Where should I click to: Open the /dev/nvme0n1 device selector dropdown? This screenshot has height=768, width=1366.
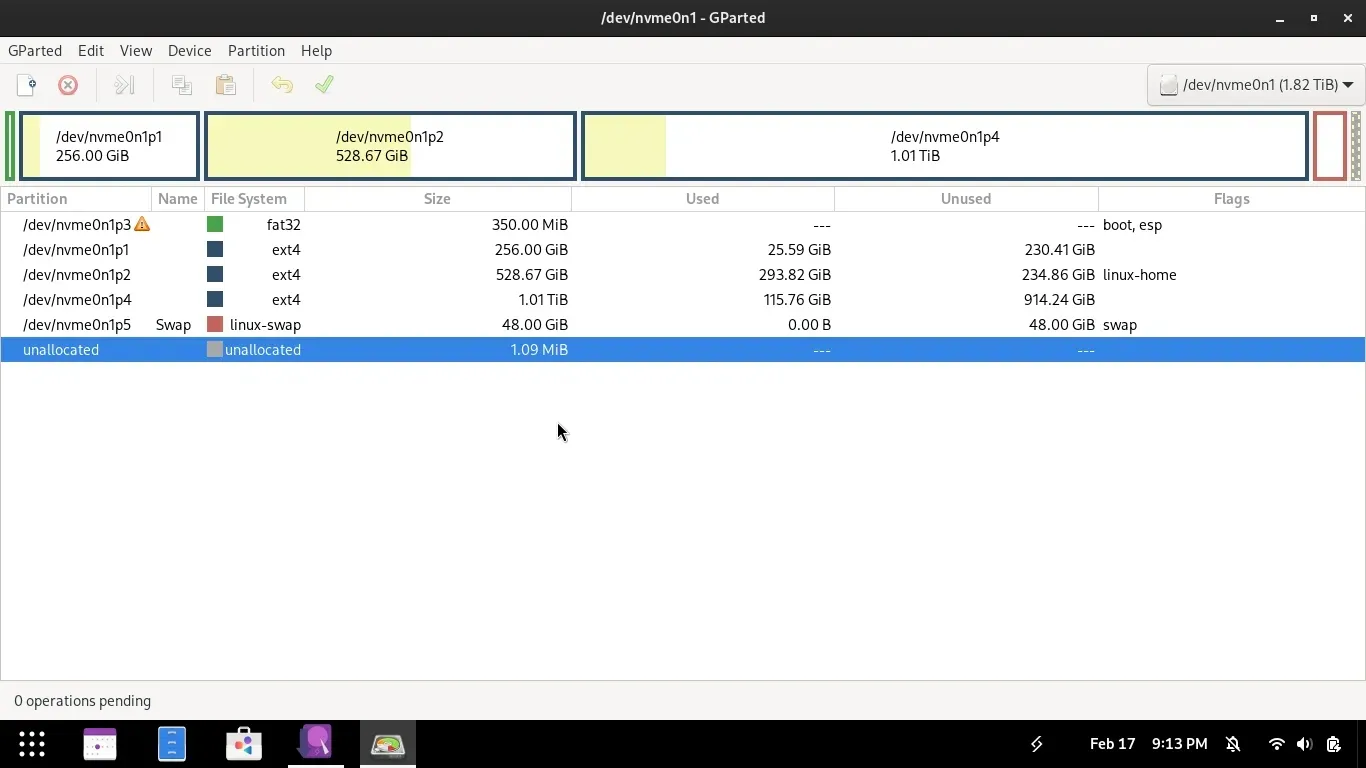pyautogui.click(x=1256, y=85)
